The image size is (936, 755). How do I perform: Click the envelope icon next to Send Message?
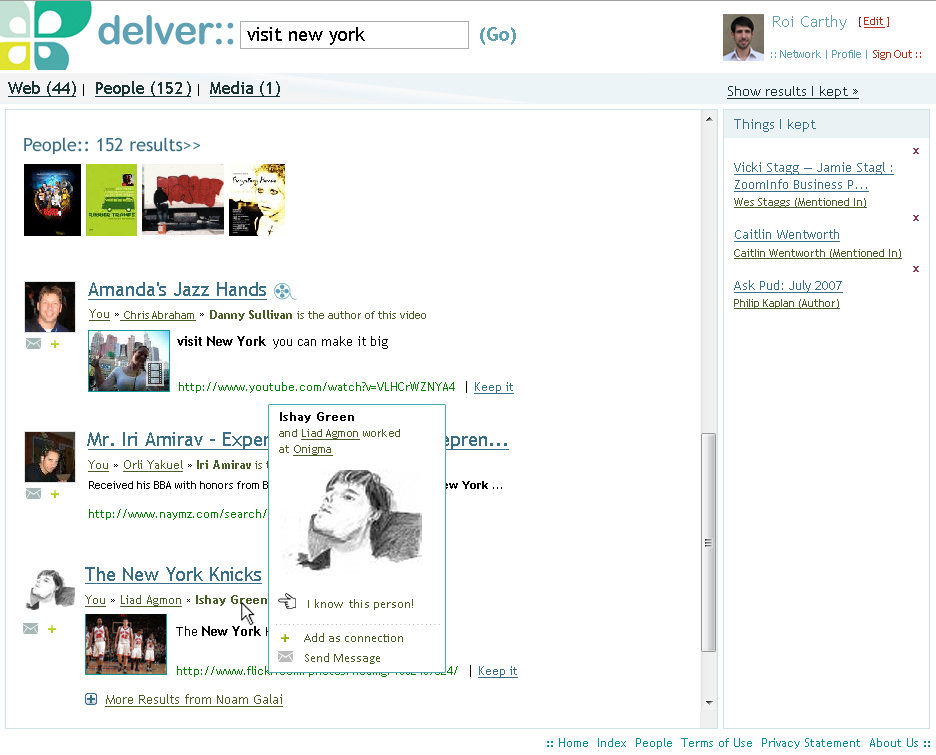(286, 657)
